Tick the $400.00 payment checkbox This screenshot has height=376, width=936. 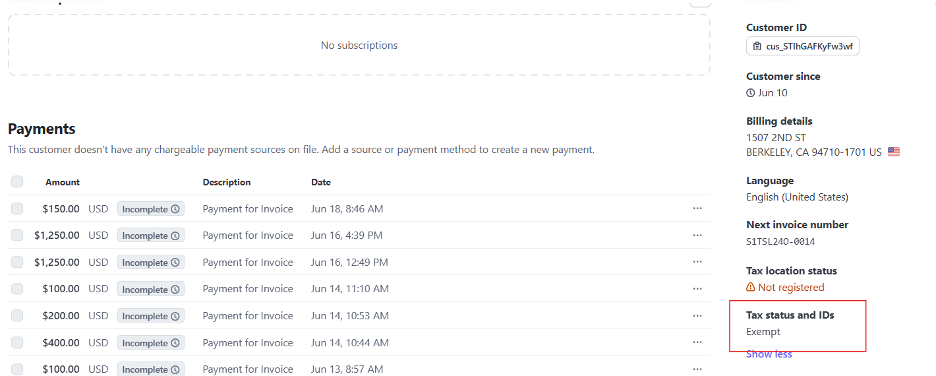pos(17,342)
